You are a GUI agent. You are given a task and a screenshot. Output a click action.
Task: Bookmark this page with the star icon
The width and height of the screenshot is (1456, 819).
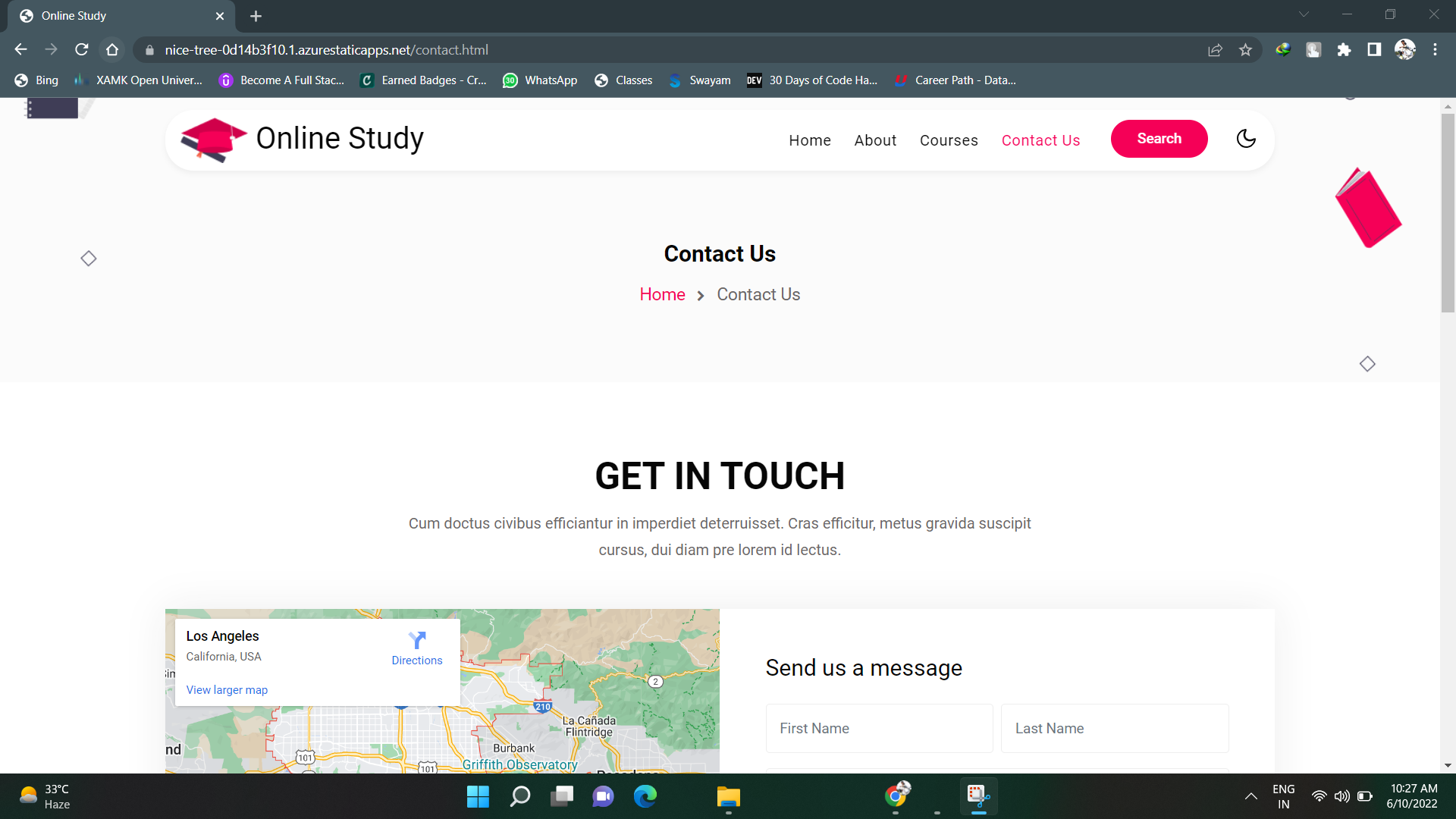[x=1245, y=50]
